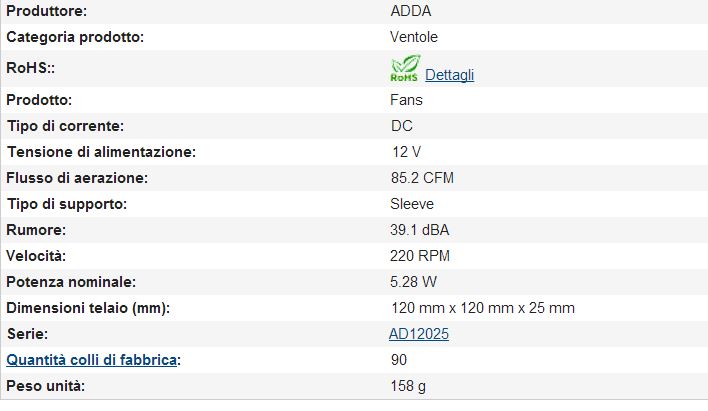This screenshot has width=708, height=411.
Task: Click the Fans product value
Action: (406, 100)
